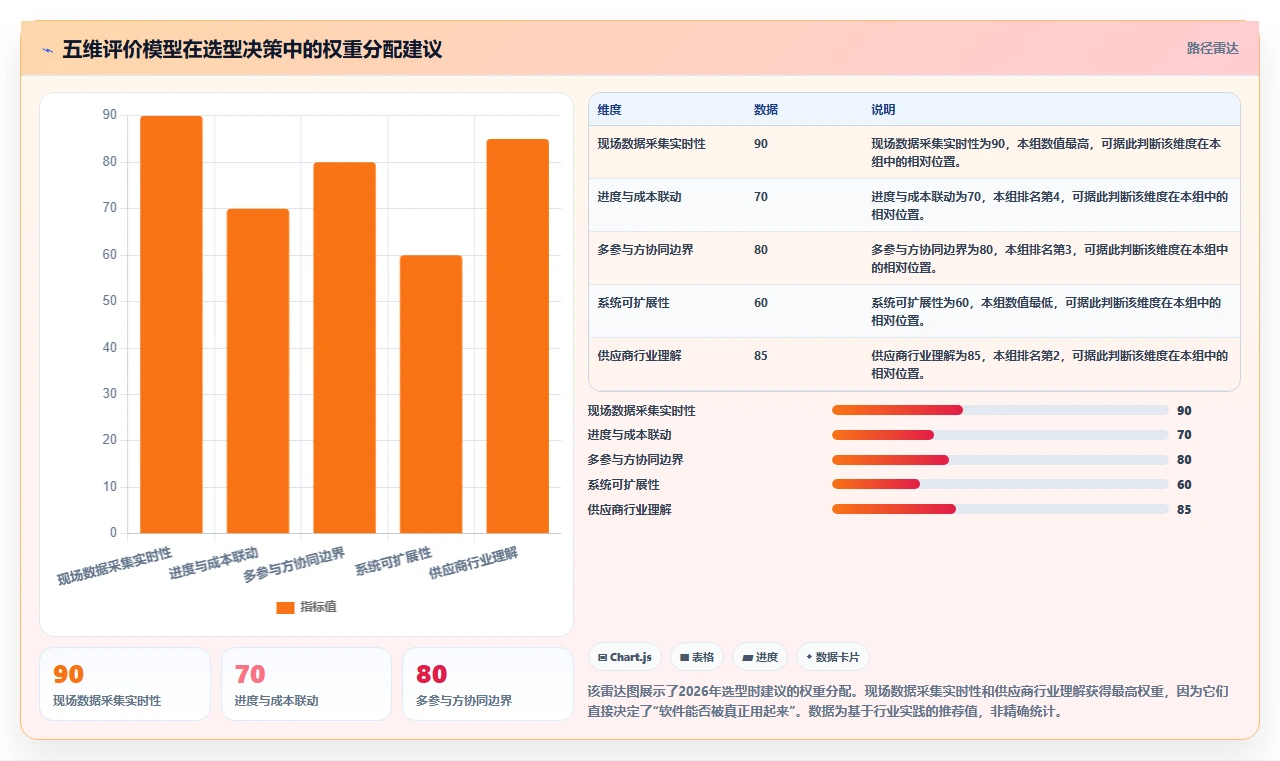Open the 70 进度与成本联动 stat card
Image resolution: width=1280 pixels, height=761 pixels.
(306, 684)
